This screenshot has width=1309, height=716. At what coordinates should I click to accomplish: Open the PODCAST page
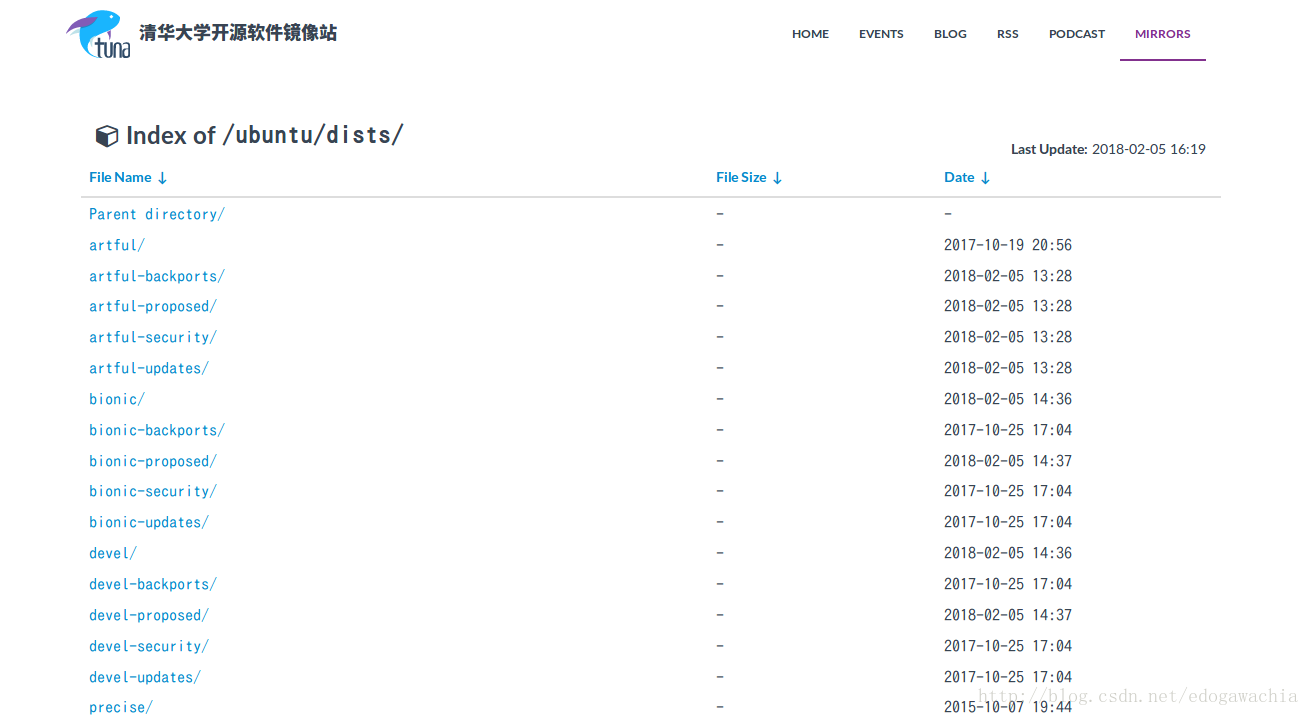pyautogui.click(x=1077, y=34)
